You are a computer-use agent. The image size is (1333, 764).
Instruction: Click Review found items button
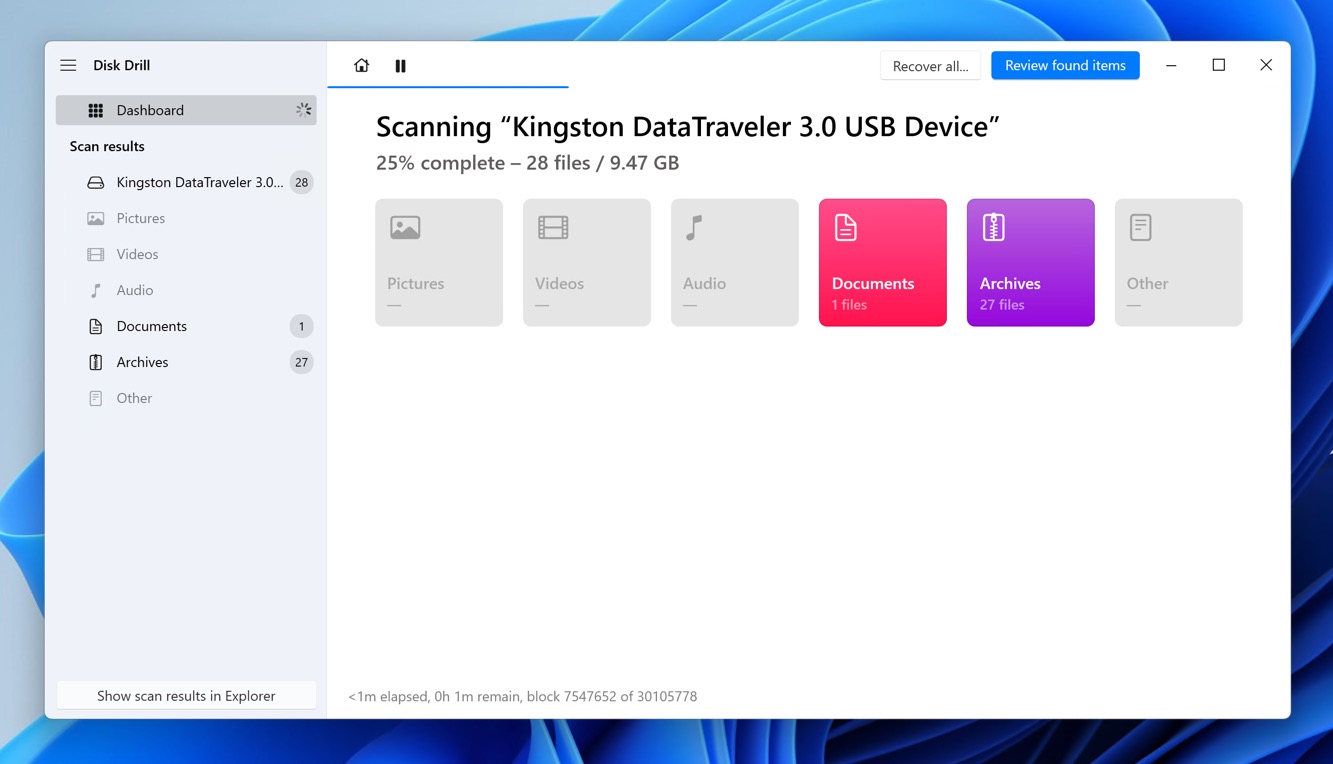(x=1065, y=66)
